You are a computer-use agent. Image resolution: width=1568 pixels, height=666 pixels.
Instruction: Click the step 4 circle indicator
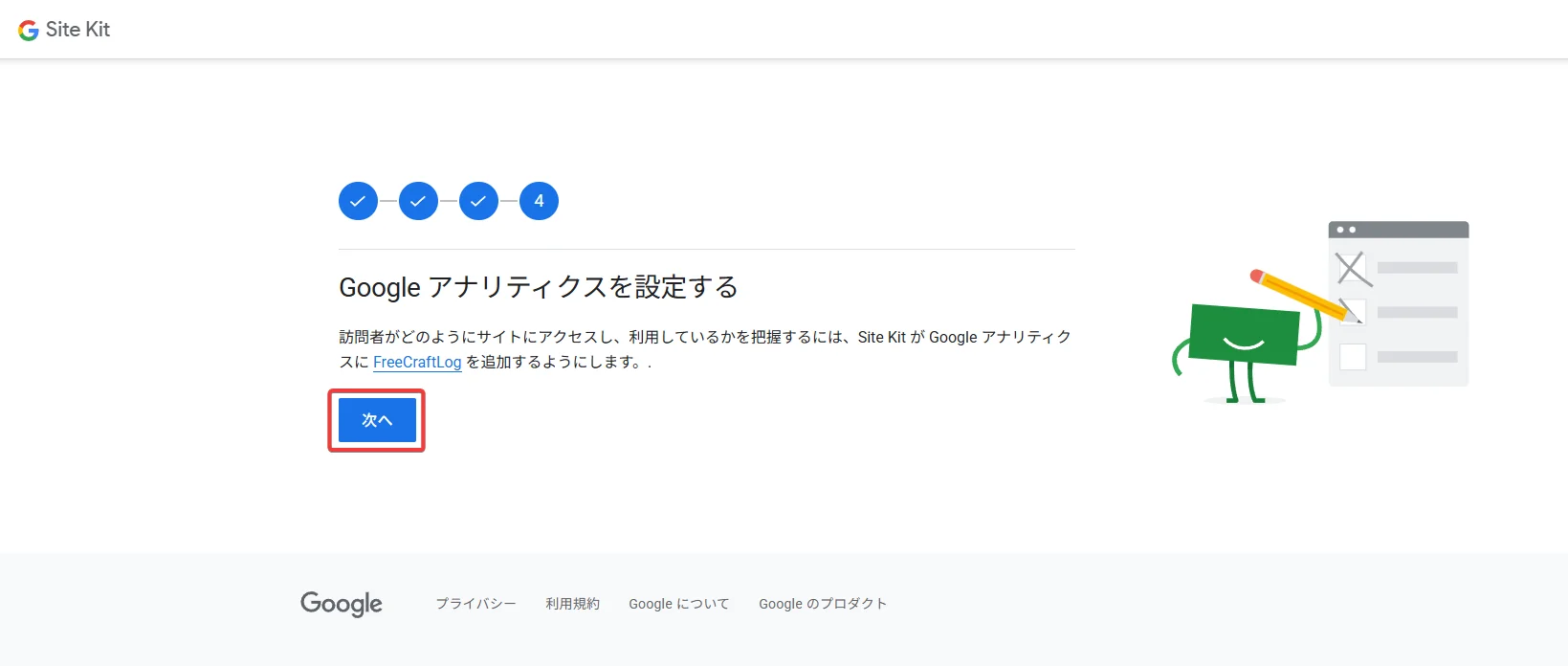[539, 201]
